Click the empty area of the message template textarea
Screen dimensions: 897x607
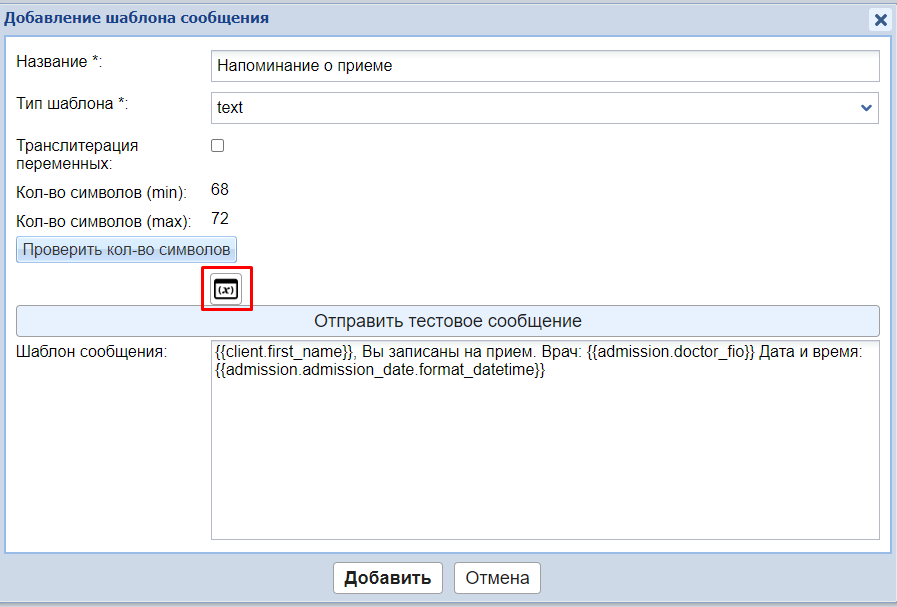[x=544, y=460]
